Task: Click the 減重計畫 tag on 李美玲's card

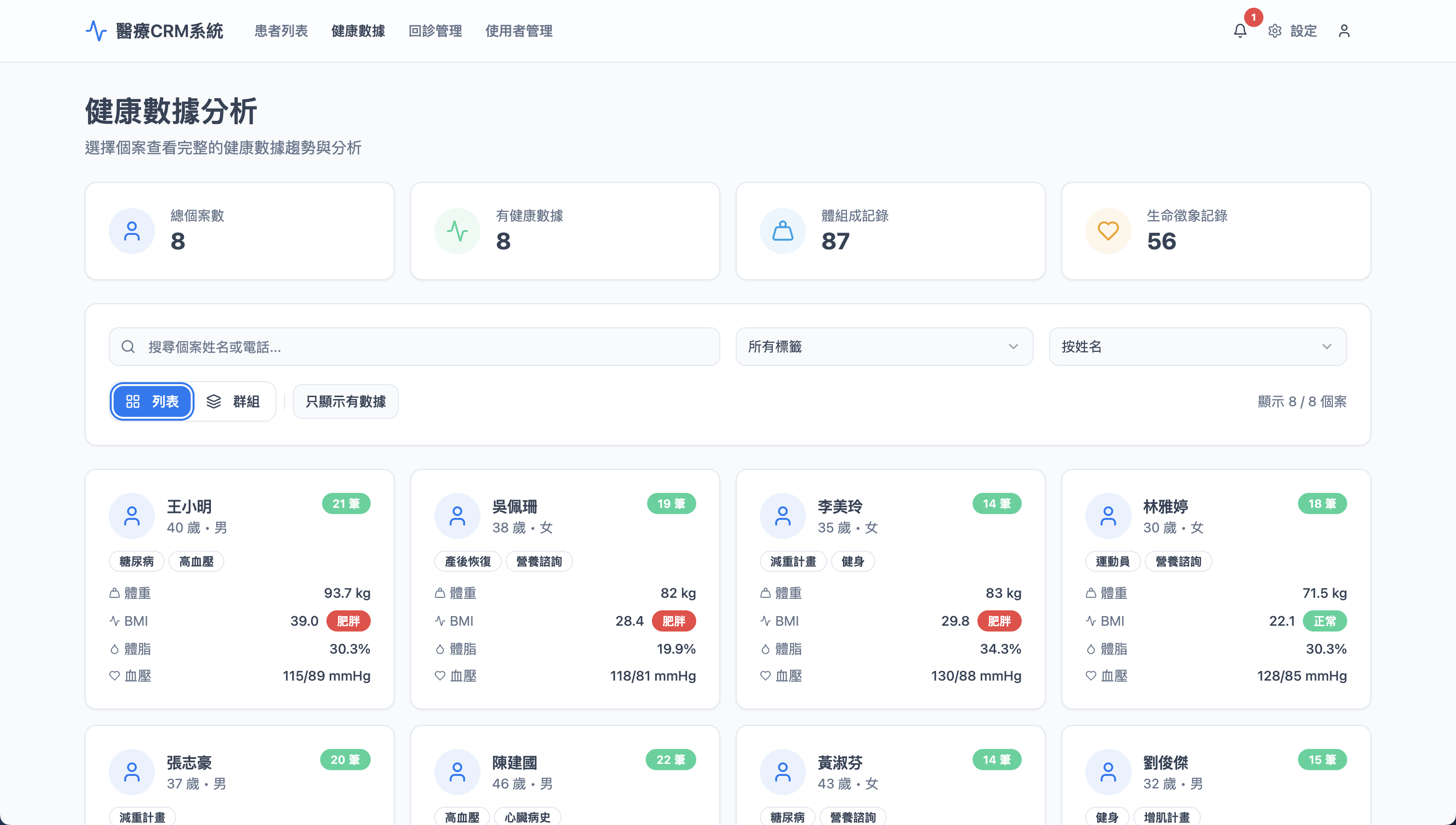Action: point(793,561)
